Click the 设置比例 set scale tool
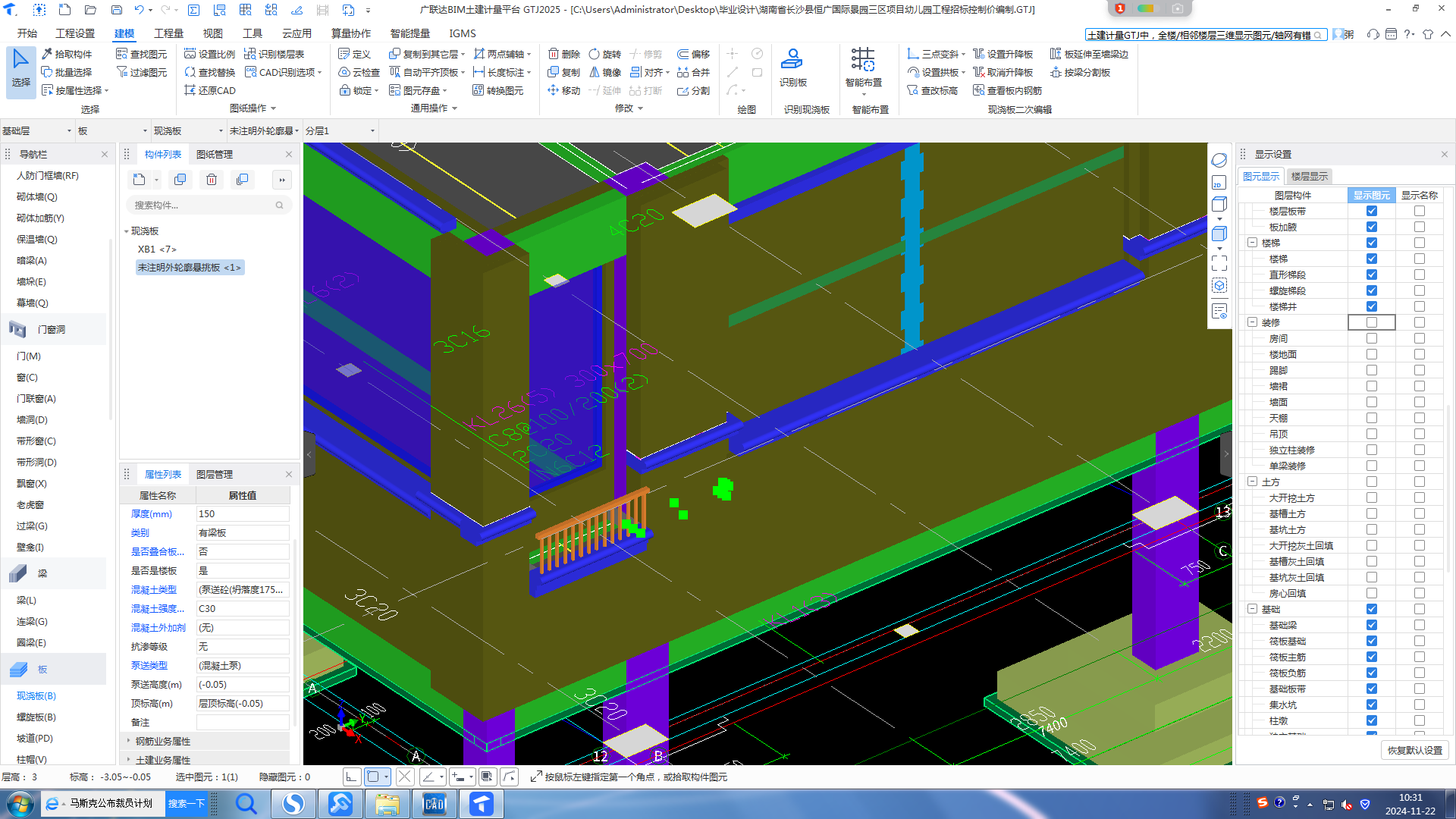This screenshot has width=1456, height=819. [210, 54]
